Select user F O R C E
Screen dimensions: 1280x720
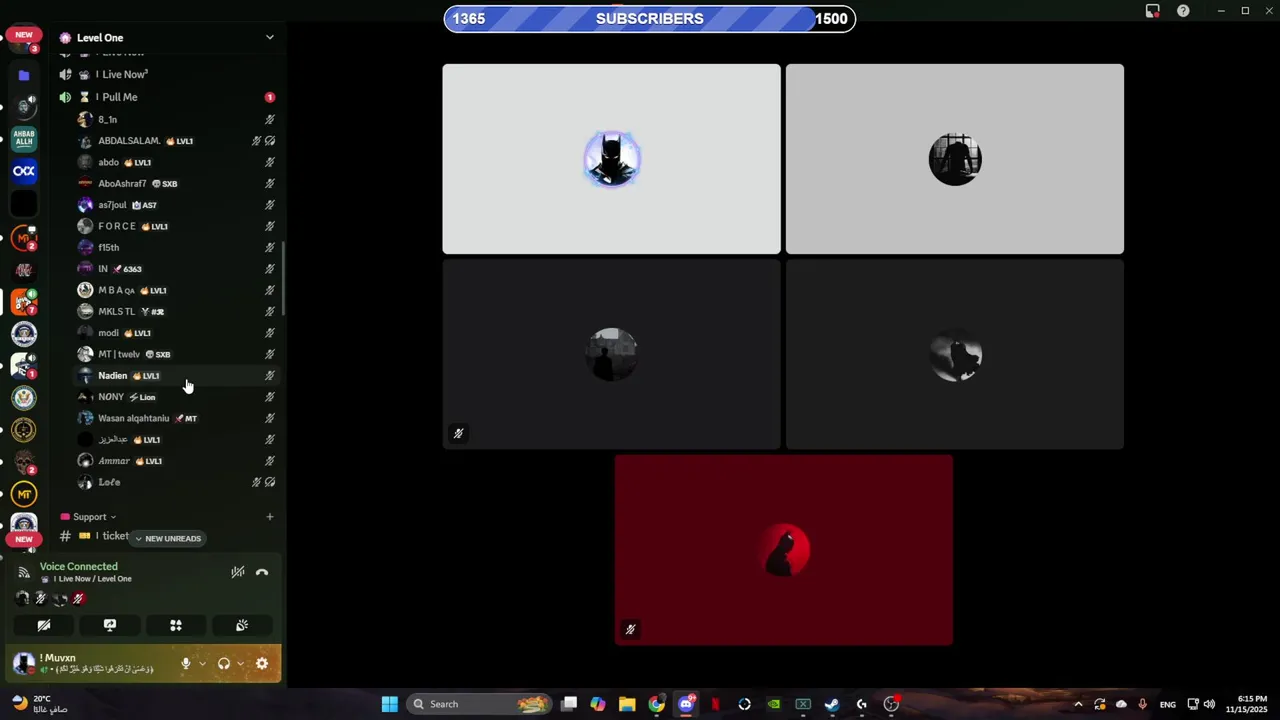click(x=176, y=226)
